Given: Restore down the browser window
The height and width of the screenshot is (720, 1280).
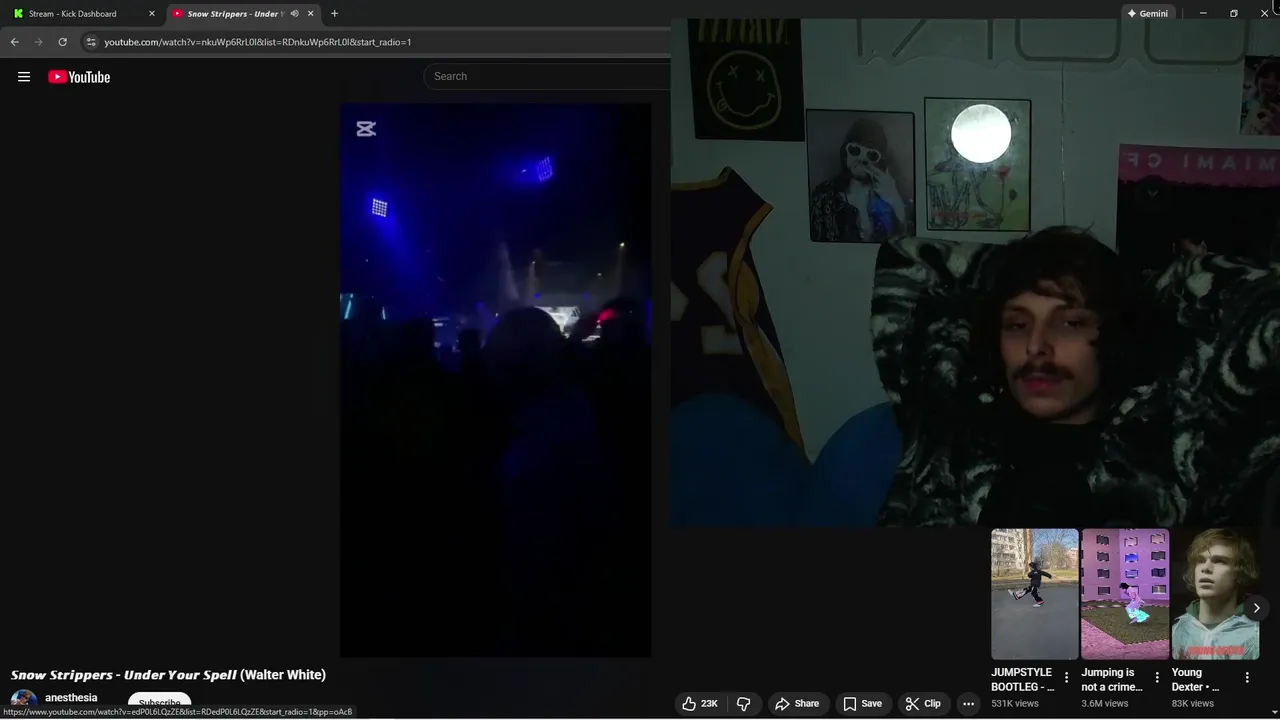Looking at the screenshot, I should 1234,13.
